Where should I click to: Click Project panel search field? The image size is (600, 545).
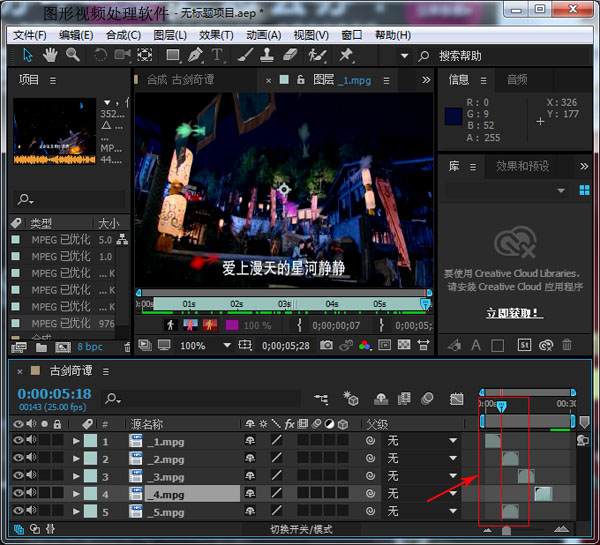(70, 199)
